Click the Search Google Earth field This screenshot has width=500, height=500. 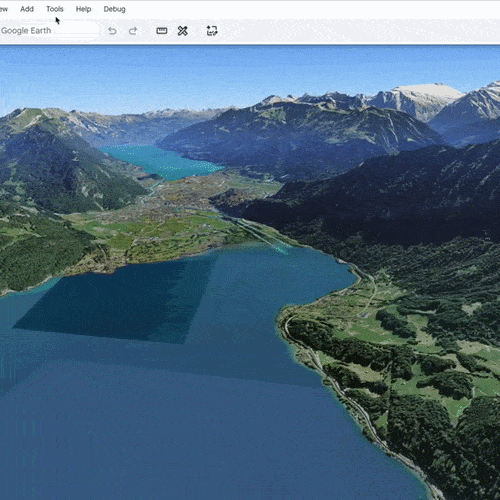[x=49, y=31]
